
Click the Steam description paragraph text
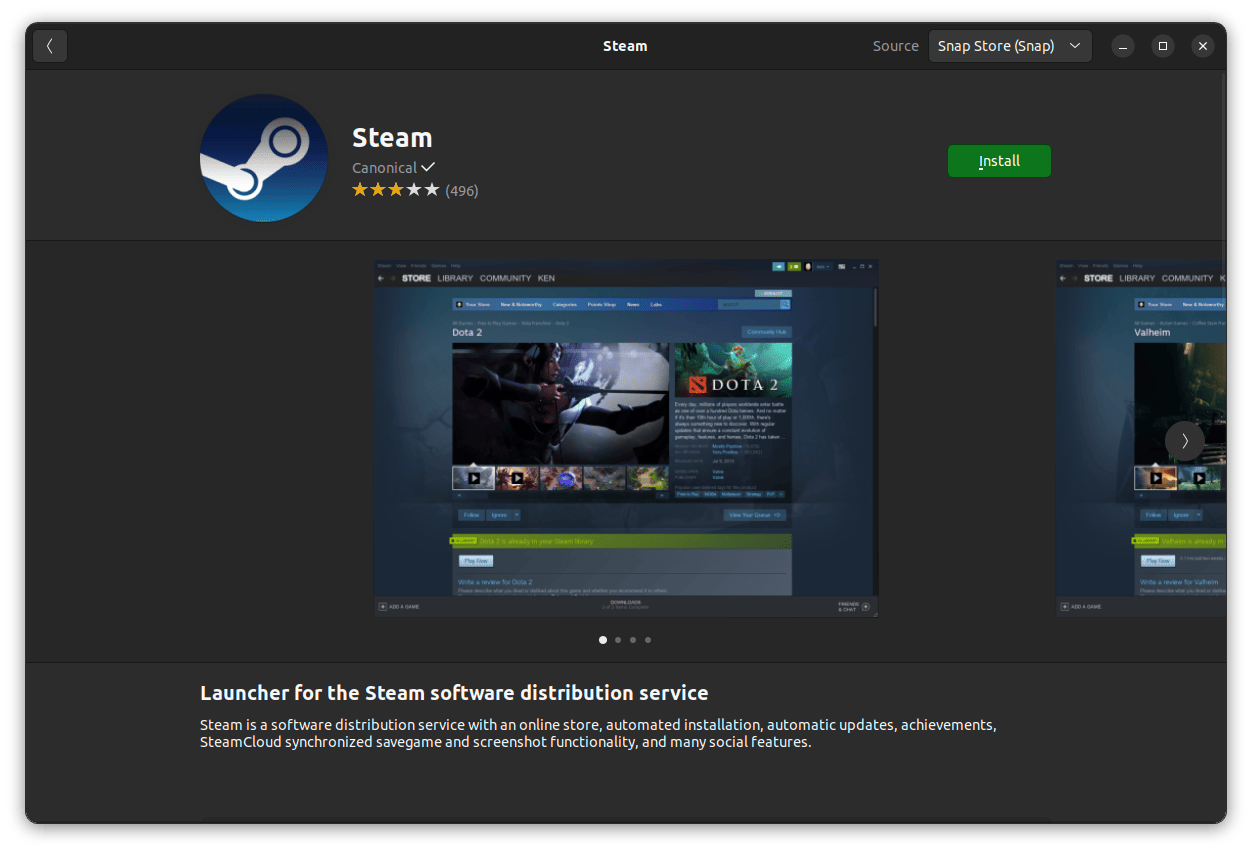coord(598,733)
